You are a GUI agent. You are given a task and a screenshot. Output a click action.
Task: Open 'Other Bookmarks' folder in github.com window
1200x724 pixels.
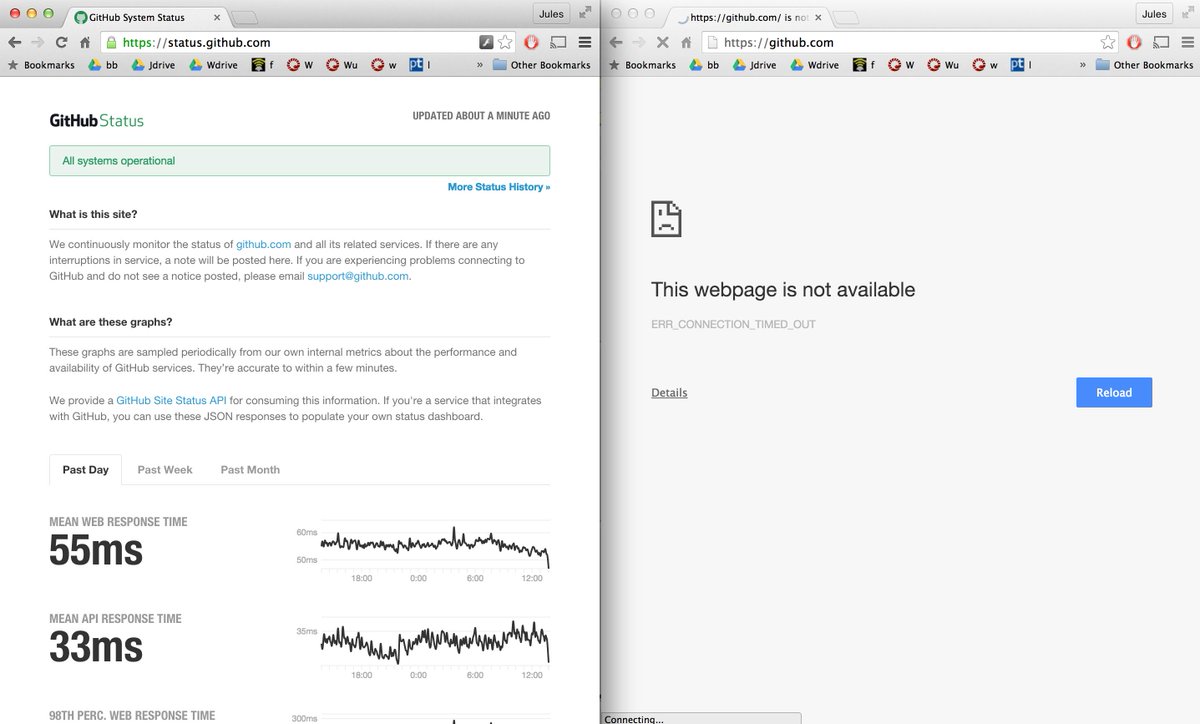click(1144, 65)
